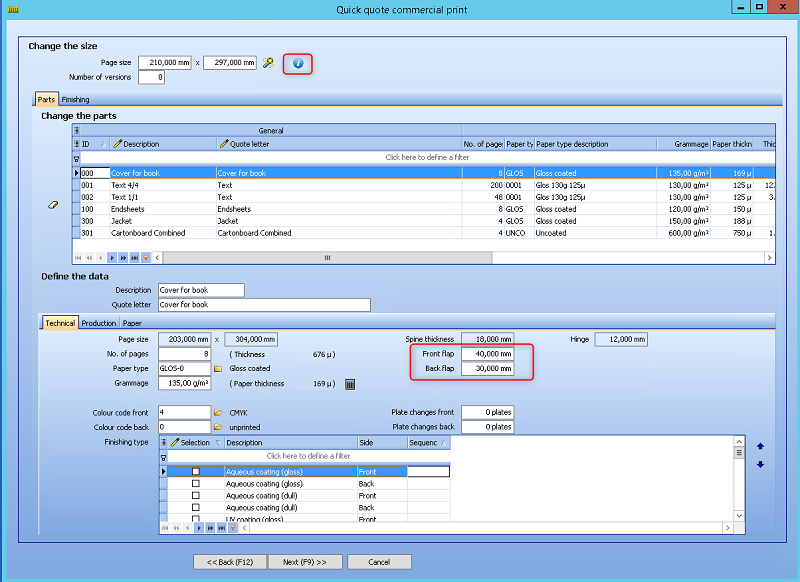The image size is (800, 582).
Task: Click the Grammage input field
Action: click(x=185, y=383)
